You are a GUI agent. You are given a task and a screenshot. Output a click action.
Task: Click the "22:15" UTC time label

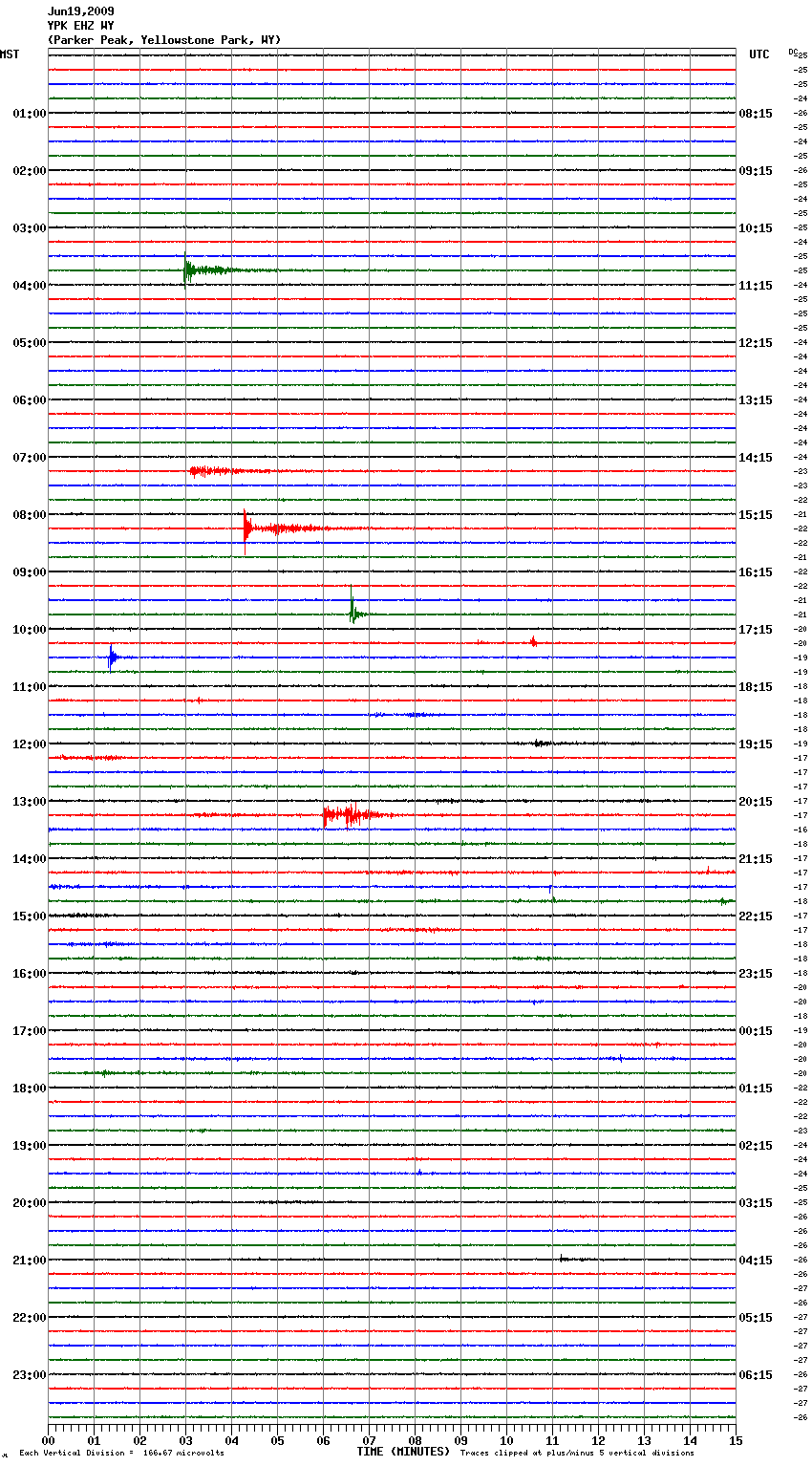tap(756, 916)
